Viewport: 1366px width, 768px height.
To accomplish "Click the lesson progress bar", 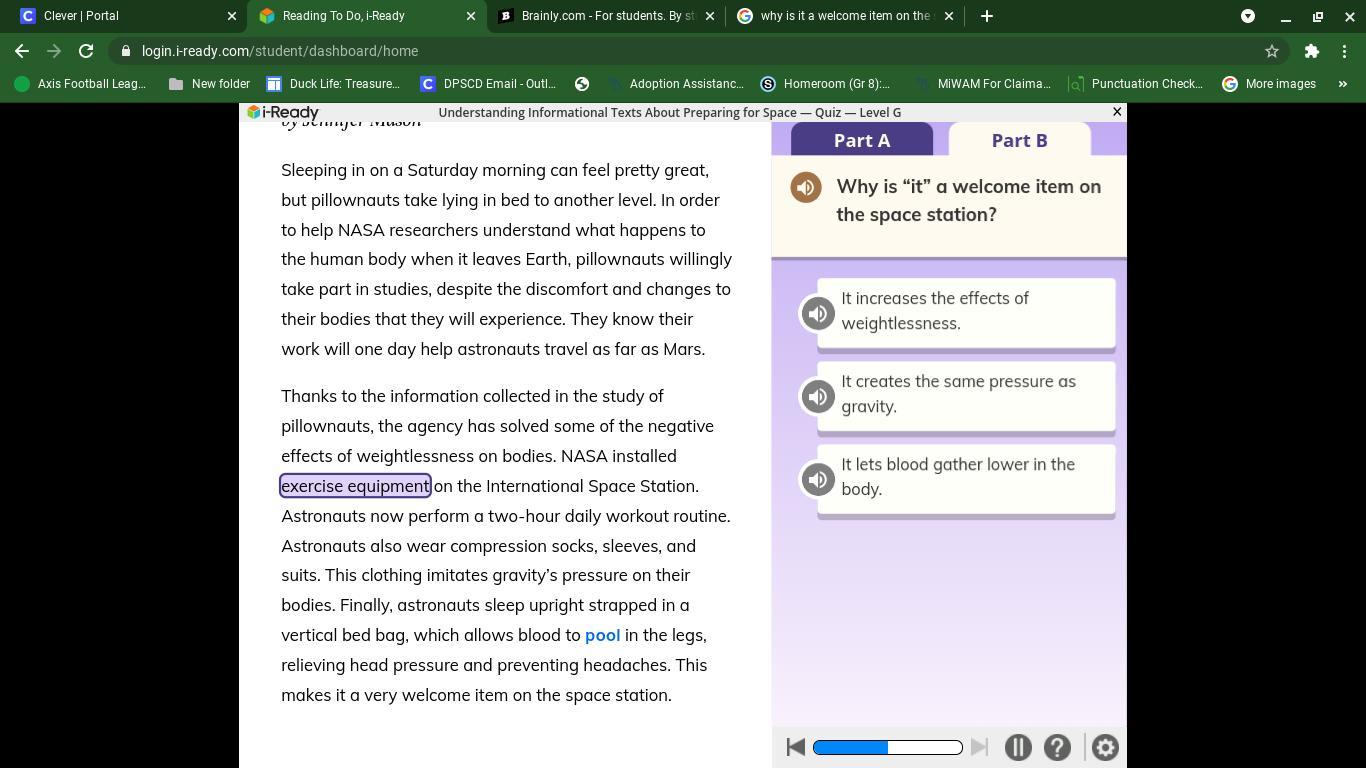I will pyautogui.click(x=887, y=748).
